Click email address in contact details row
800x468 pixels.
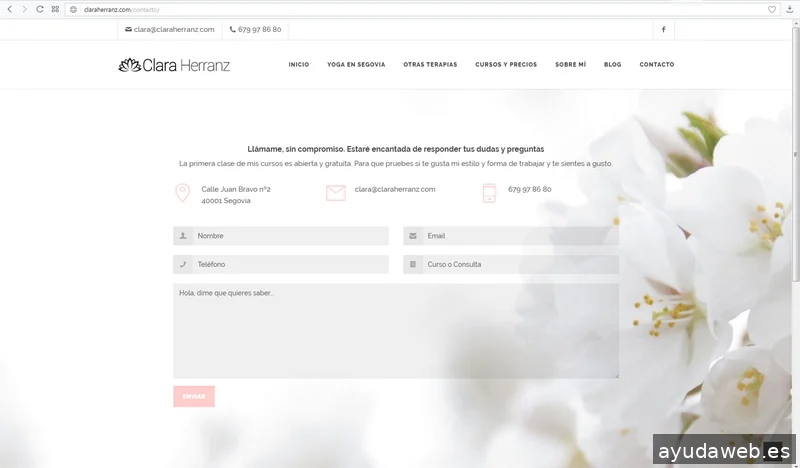click(x=395, y=189)
